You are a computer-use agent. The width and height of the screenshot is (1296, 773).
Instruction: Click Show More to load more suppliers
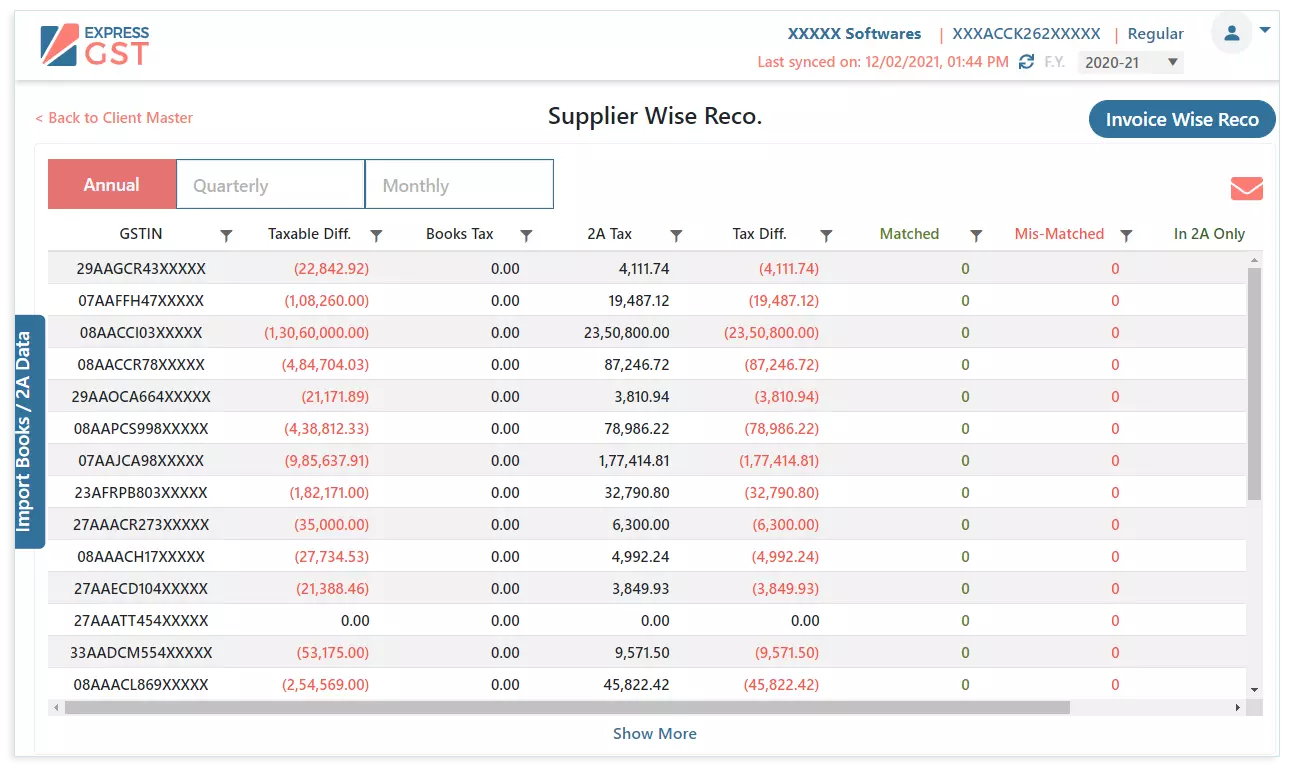coord(655,733)
